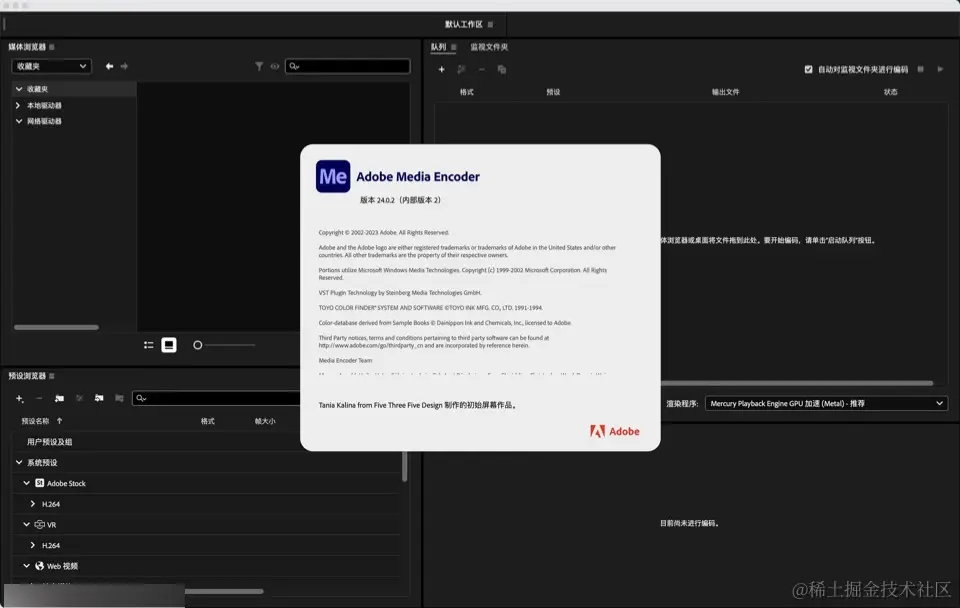Switch Media Browser to thumbnail view
This screenshot has width=960, height=608.
click(x=169, y=345)
